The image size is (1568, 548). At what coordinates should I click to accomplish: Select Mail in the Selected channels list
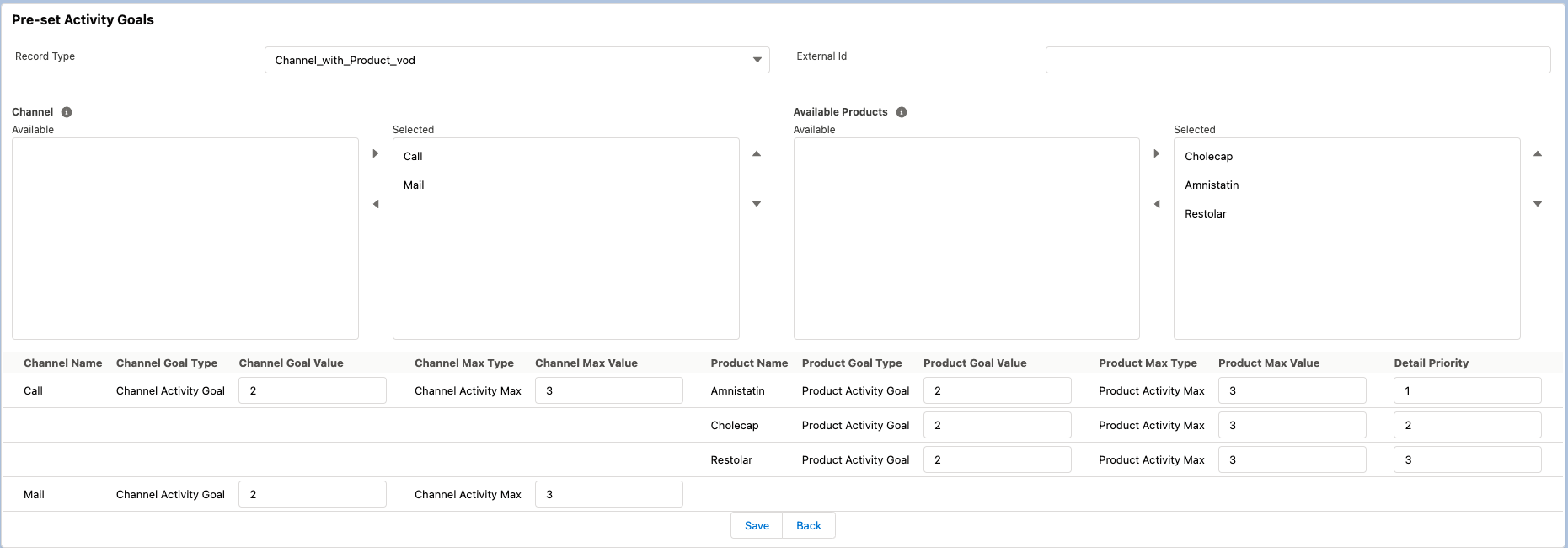pos(414,185)
